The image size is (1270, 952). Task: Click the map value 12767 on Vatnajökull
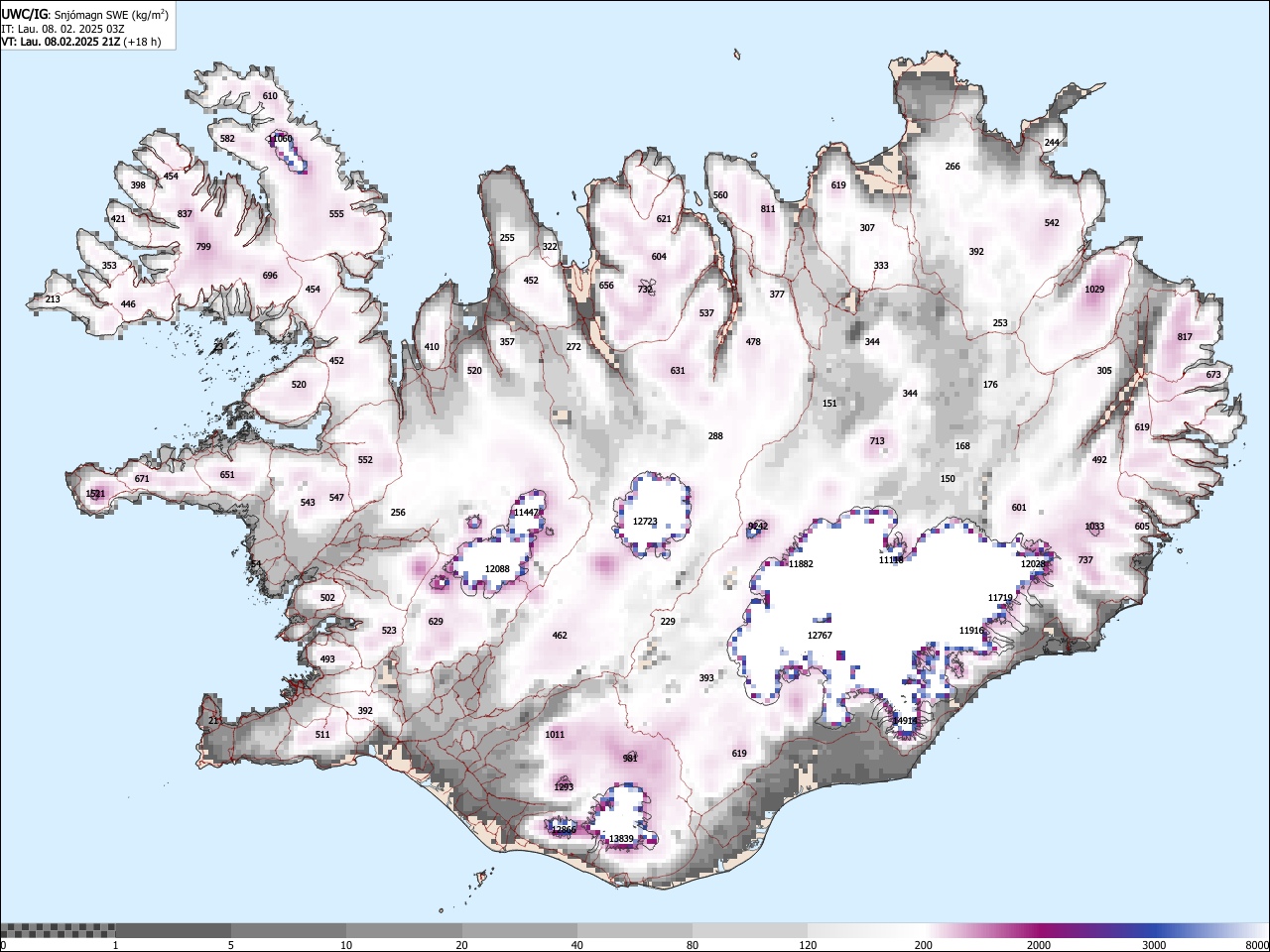click(x=820, y=636)
